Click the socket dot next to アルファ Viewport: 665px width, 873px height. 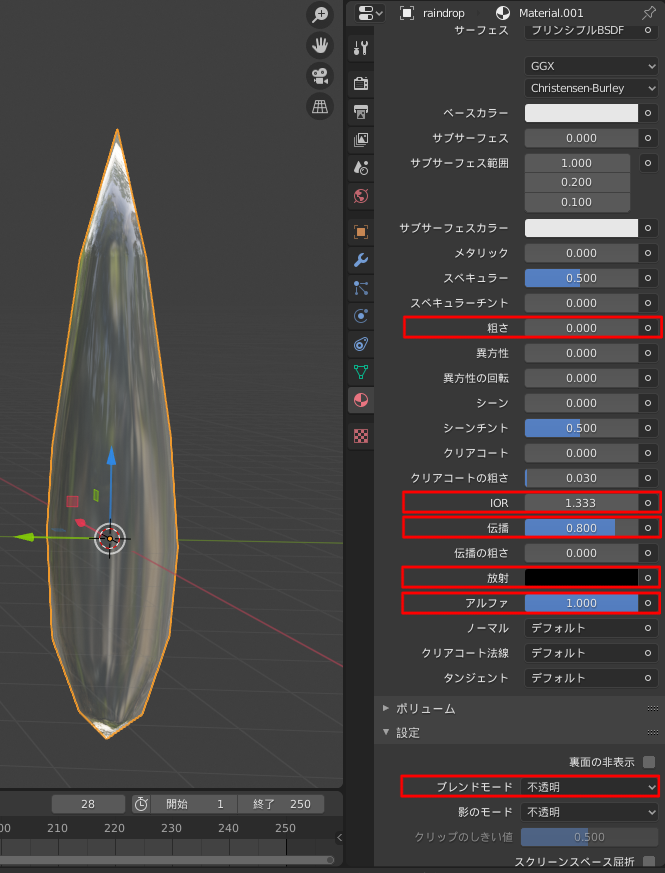pyautogui.click(x=648, y=603)
